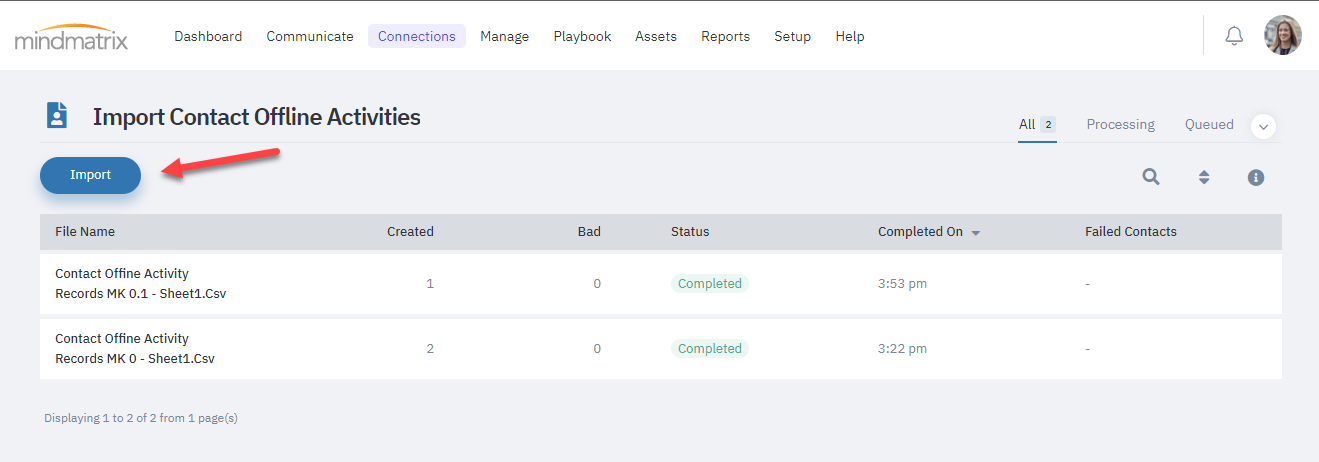Screen dimensions: 1319x462
Task: Open the Setup menu
Action: (x=792, y=36)
